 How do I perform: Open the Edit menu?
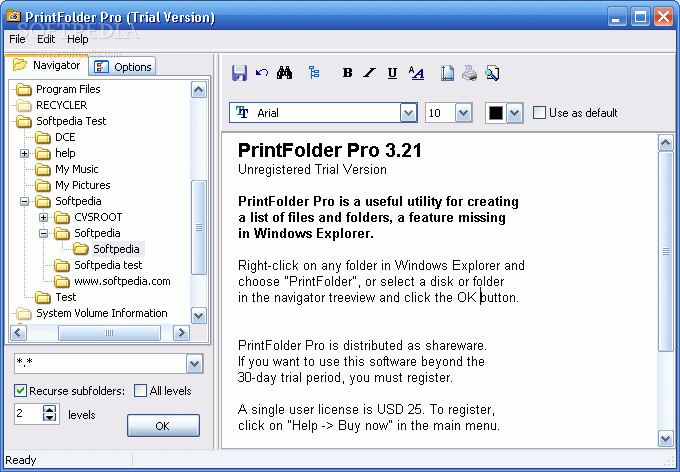pyautogui.click(x=46, y=39)
